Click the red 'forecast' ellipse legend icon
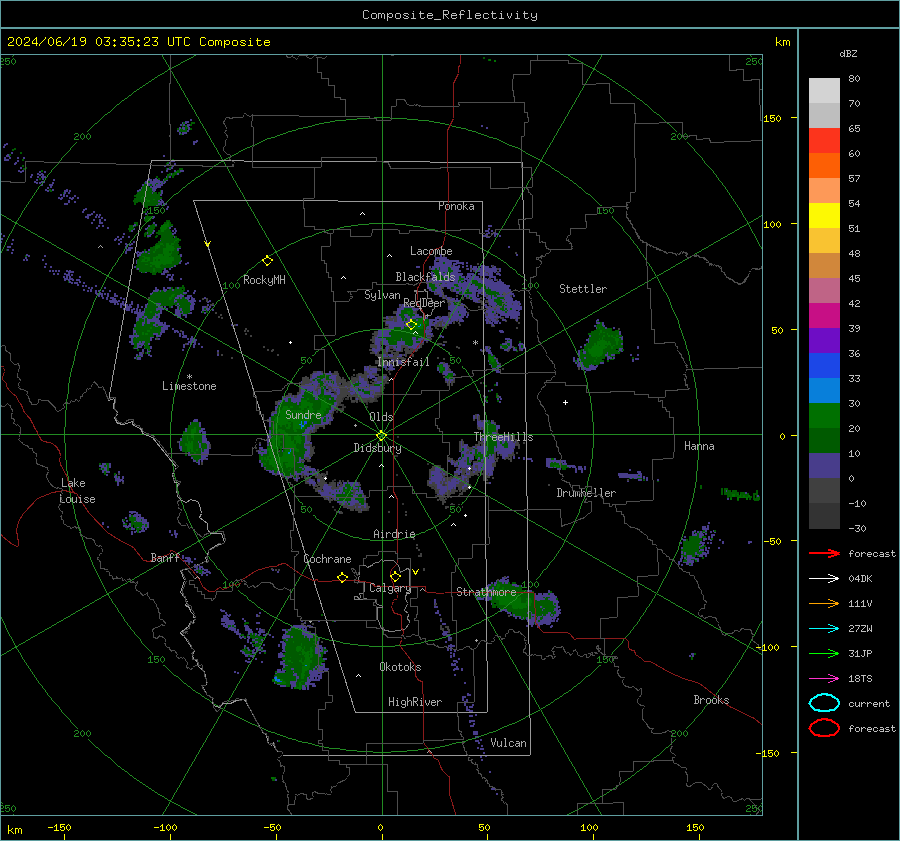 [x=824, y=728]
